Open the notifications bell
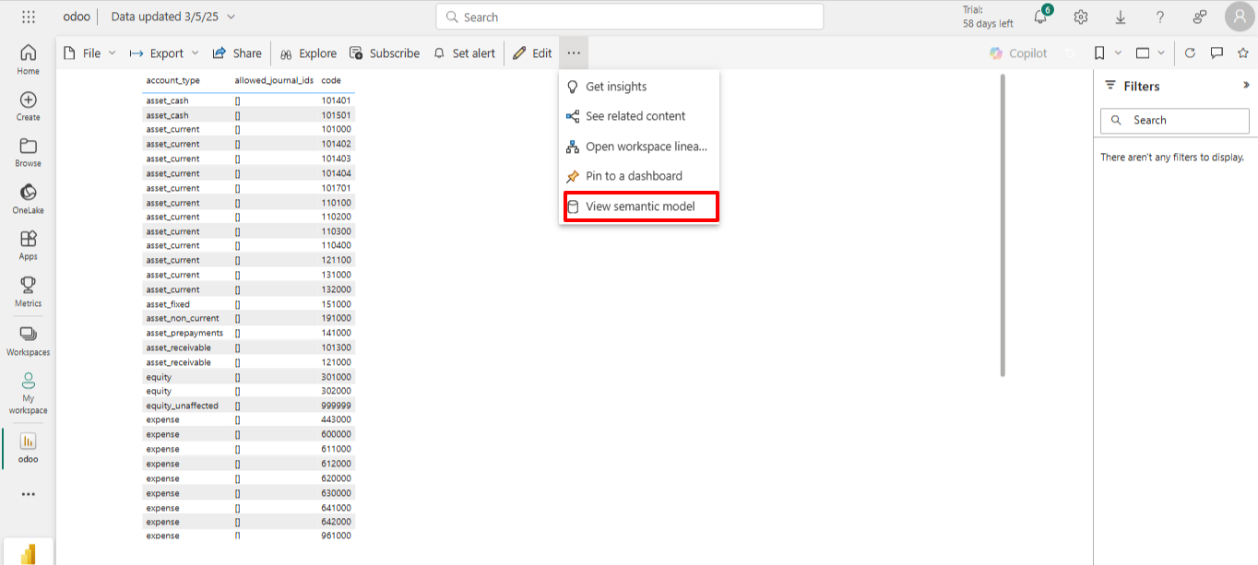The height and width of the screenshot is (565, 1258). [1040, 17]
